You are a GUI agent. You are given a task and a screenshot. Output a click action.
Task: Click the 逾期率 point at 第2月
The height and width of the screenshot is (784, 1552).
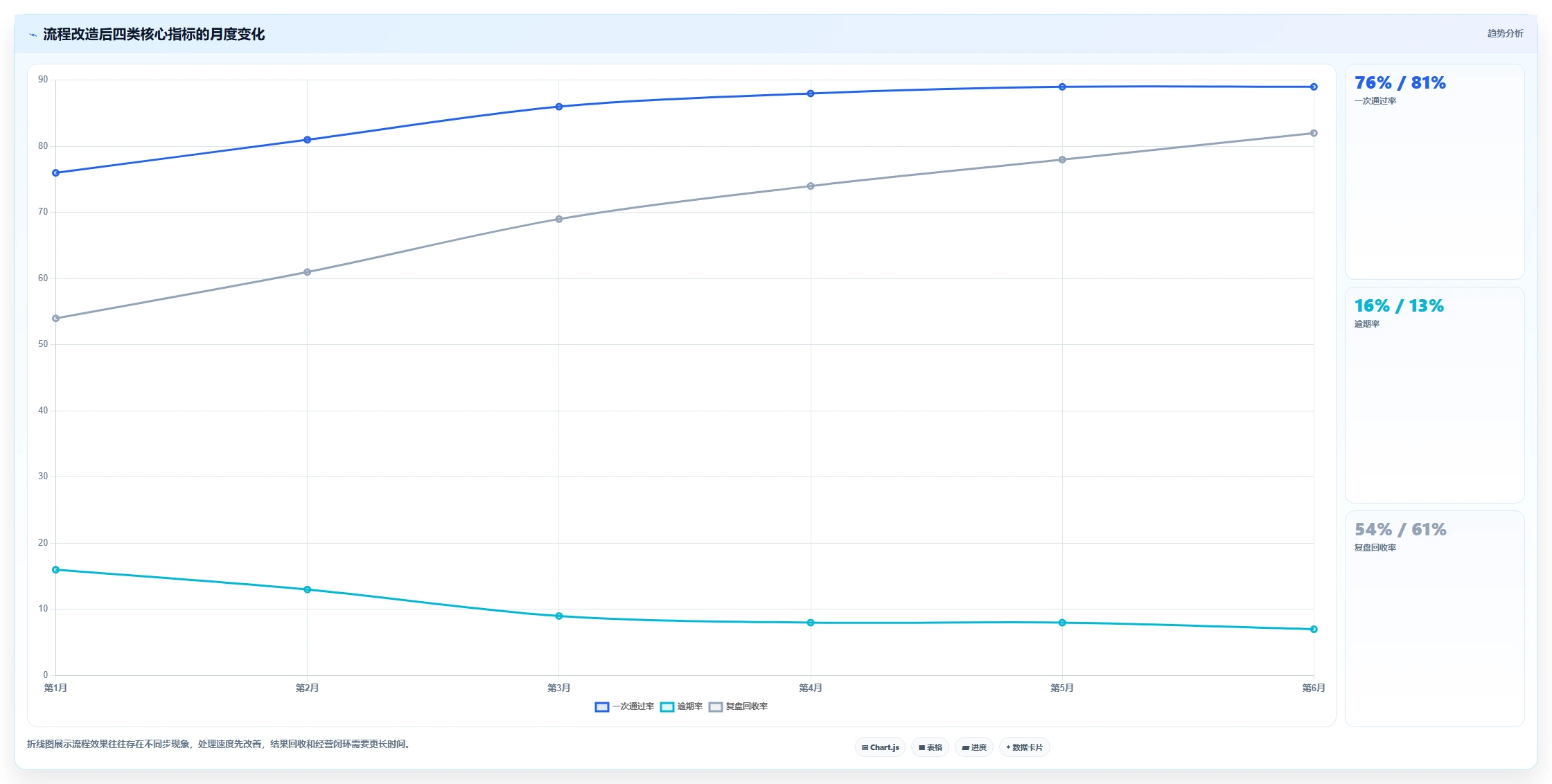[308, 590]
